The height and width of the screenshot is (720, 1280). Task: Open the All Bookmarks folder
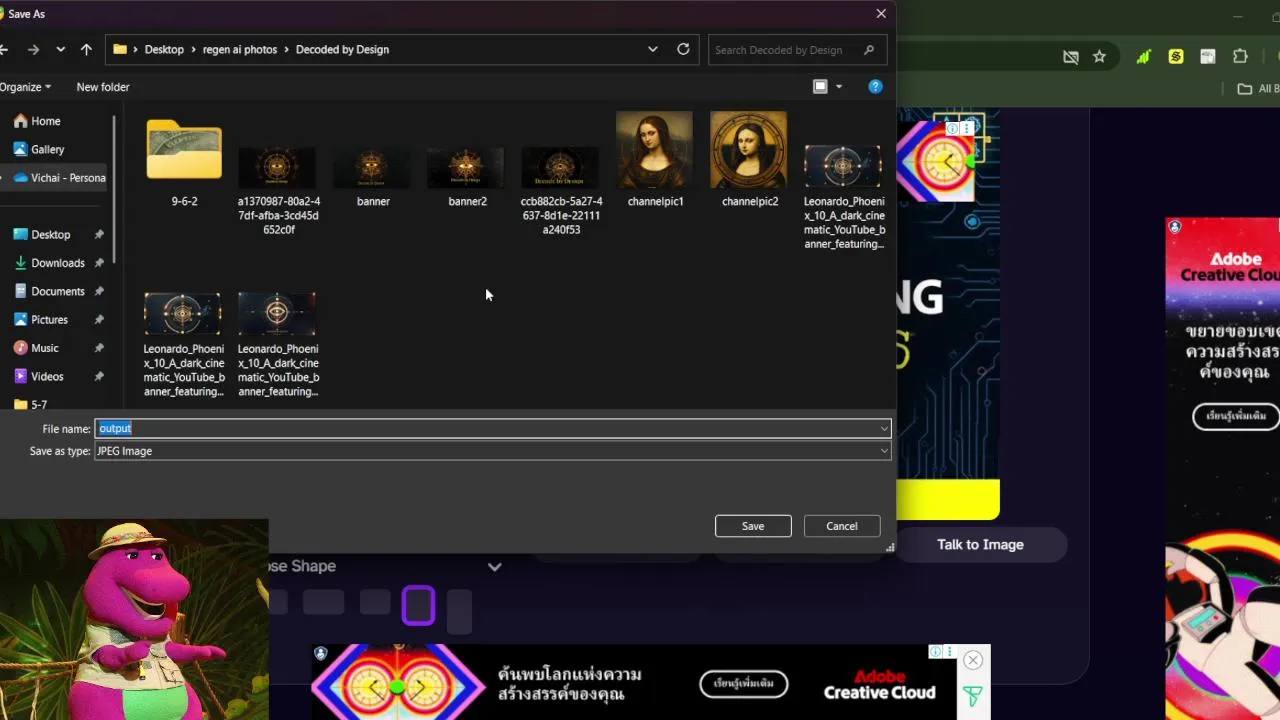(x=1258, y=89)
